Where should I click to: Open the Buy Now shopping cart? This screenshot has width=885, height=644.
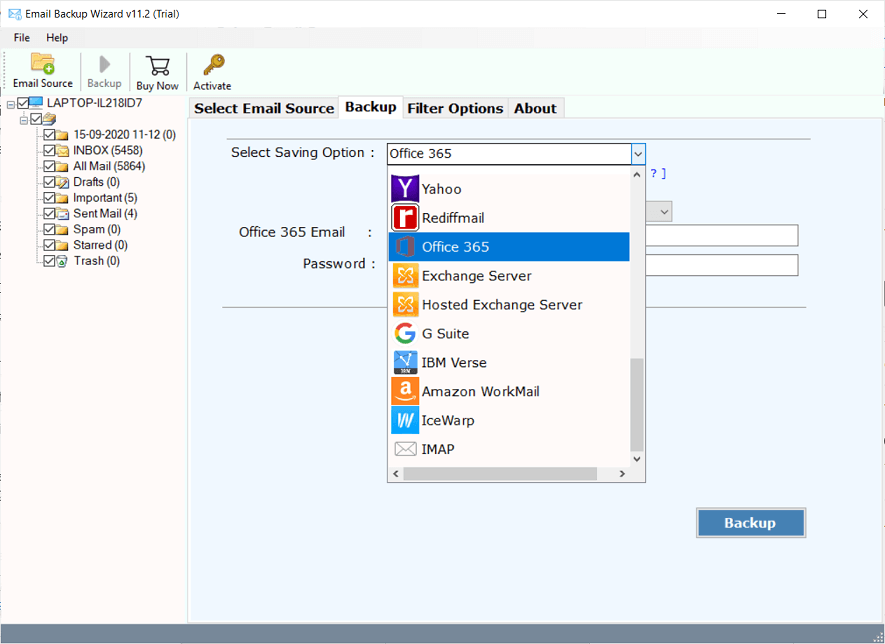[x=157, y=65]
